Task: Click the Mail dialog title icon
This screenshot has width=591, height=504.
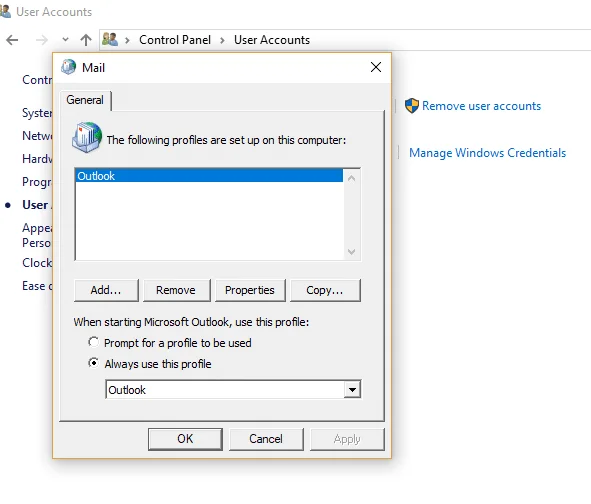Action: point(69,67)
